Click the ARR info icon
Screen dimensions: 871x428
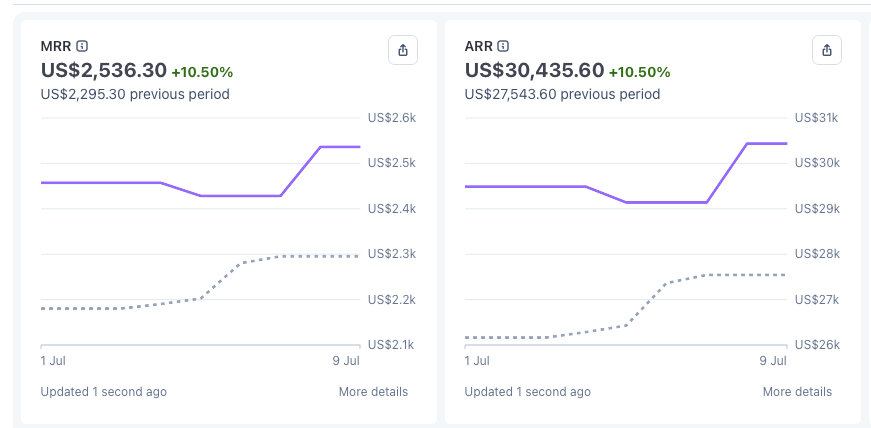pyautogui.click(x=503, y=46)
